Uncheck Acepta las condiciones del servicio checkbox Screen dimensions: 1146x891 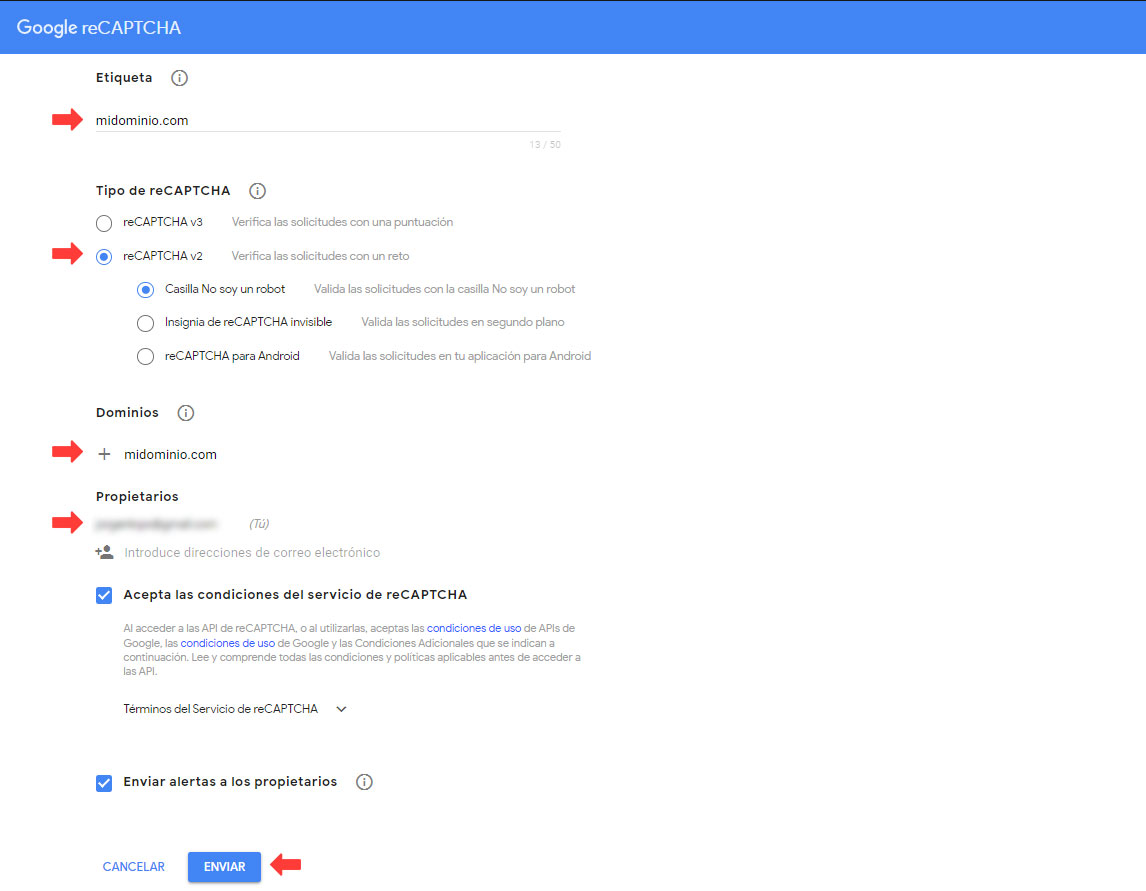coord(104,595)
